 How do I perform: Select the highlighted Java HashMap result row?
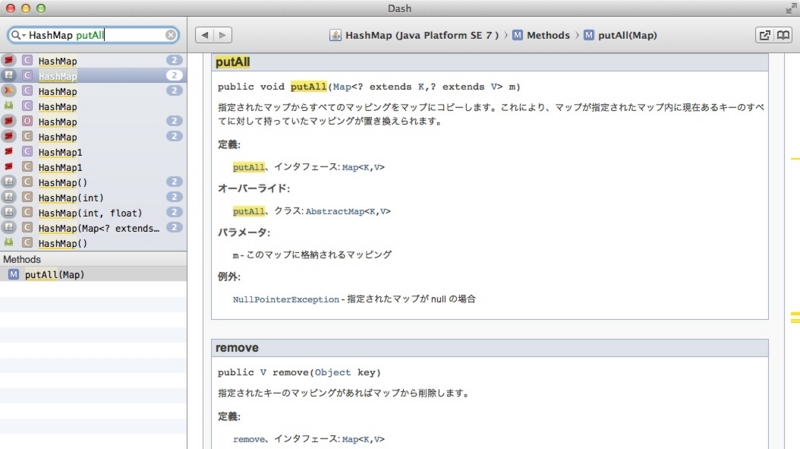pos(93,76)
